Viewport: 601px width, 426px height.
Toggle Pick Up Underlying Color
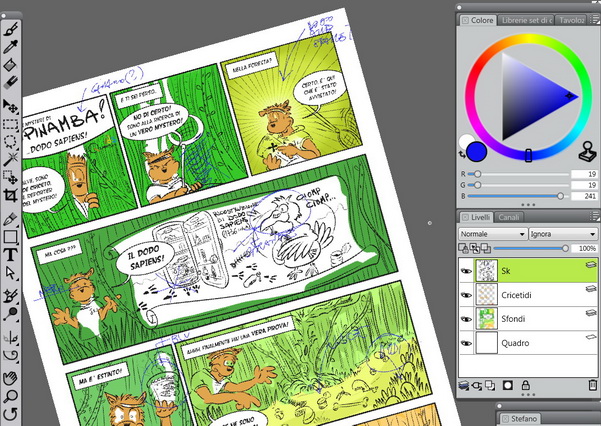475,248
